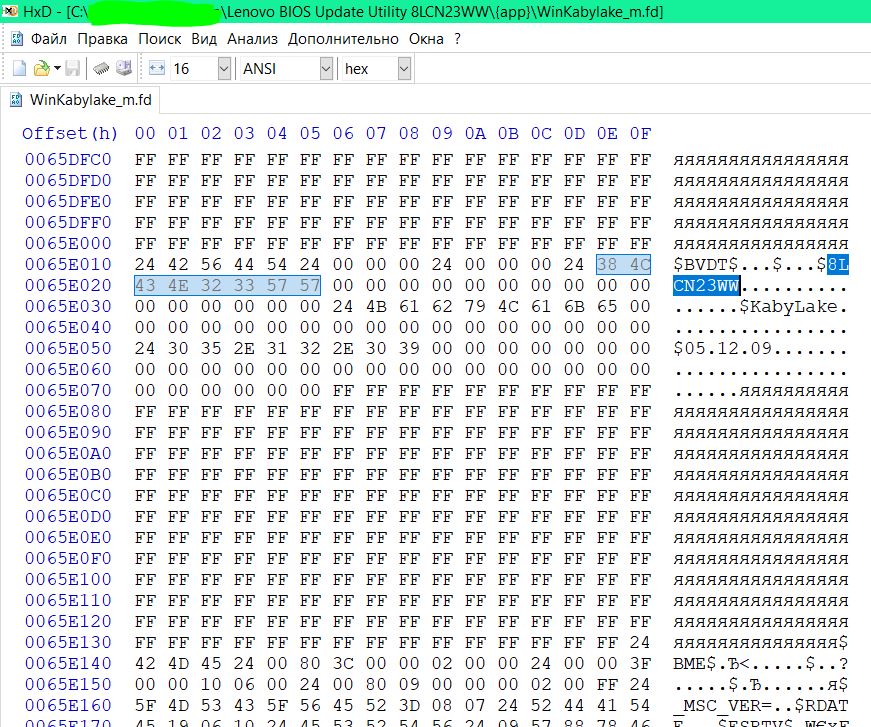Expand the ANSI character set dropdown
This screenshot has height=727, width=871.
click(x=326, y=69)
